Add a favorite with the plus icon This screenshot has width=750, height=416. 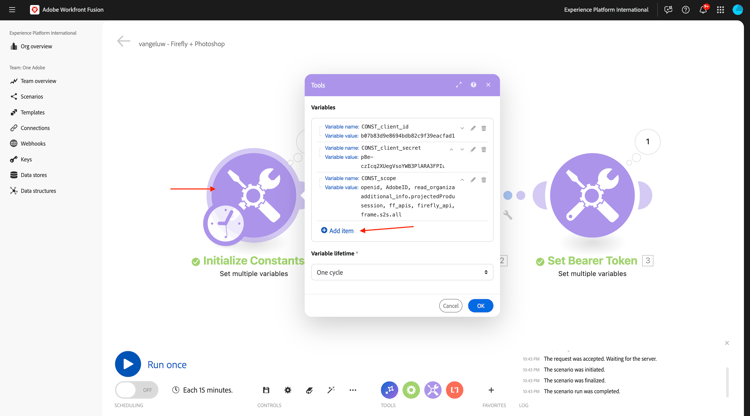click(x=491, y=390)
